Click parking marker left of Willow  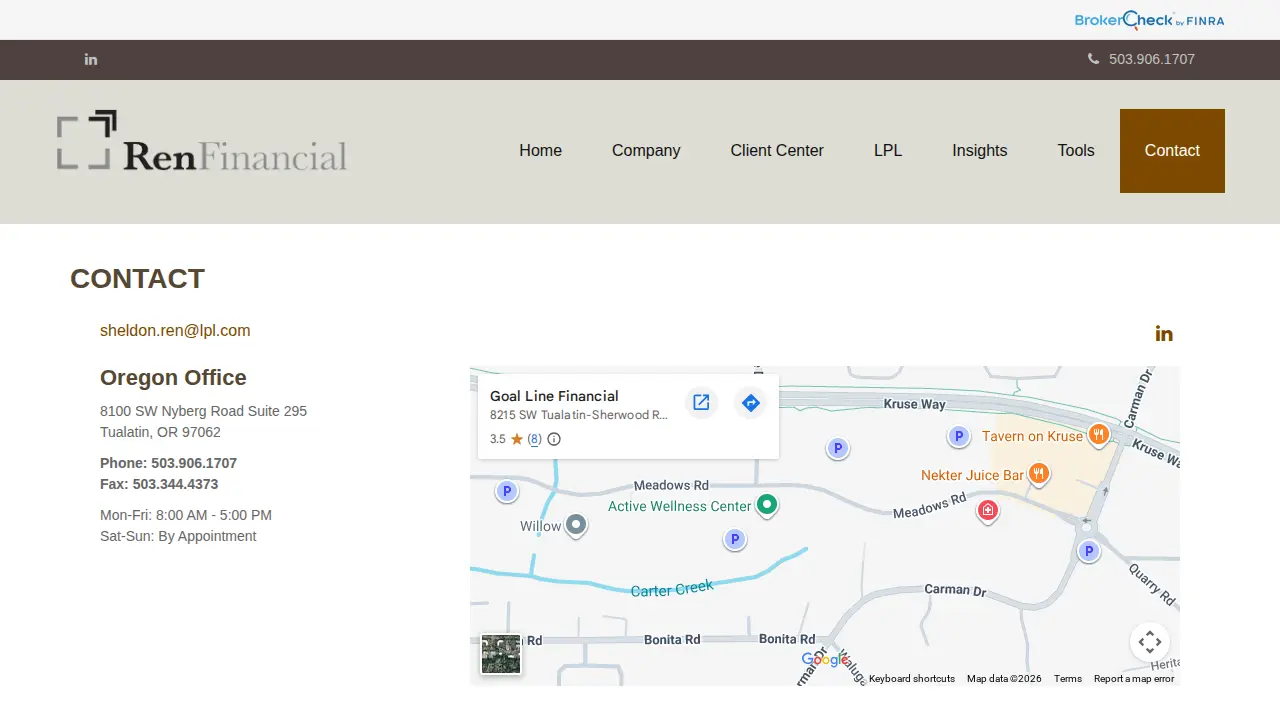click(507, 491)
